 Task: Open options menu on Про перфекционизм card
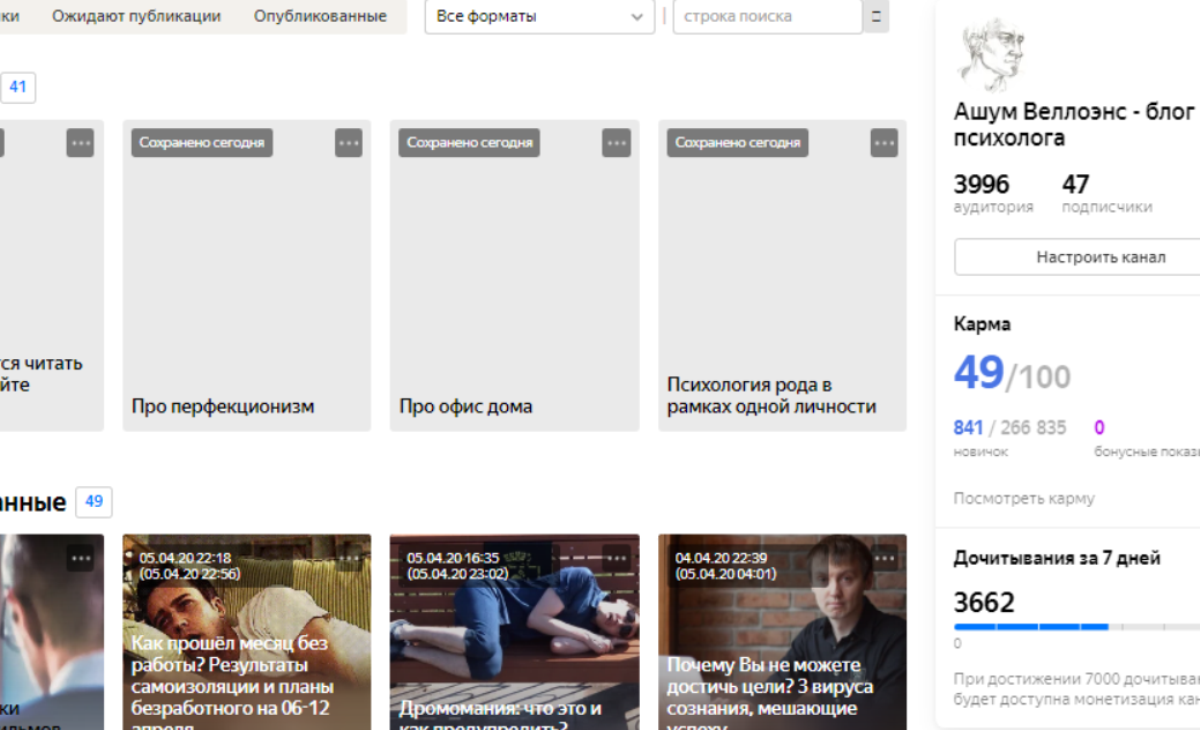[348, 143]
